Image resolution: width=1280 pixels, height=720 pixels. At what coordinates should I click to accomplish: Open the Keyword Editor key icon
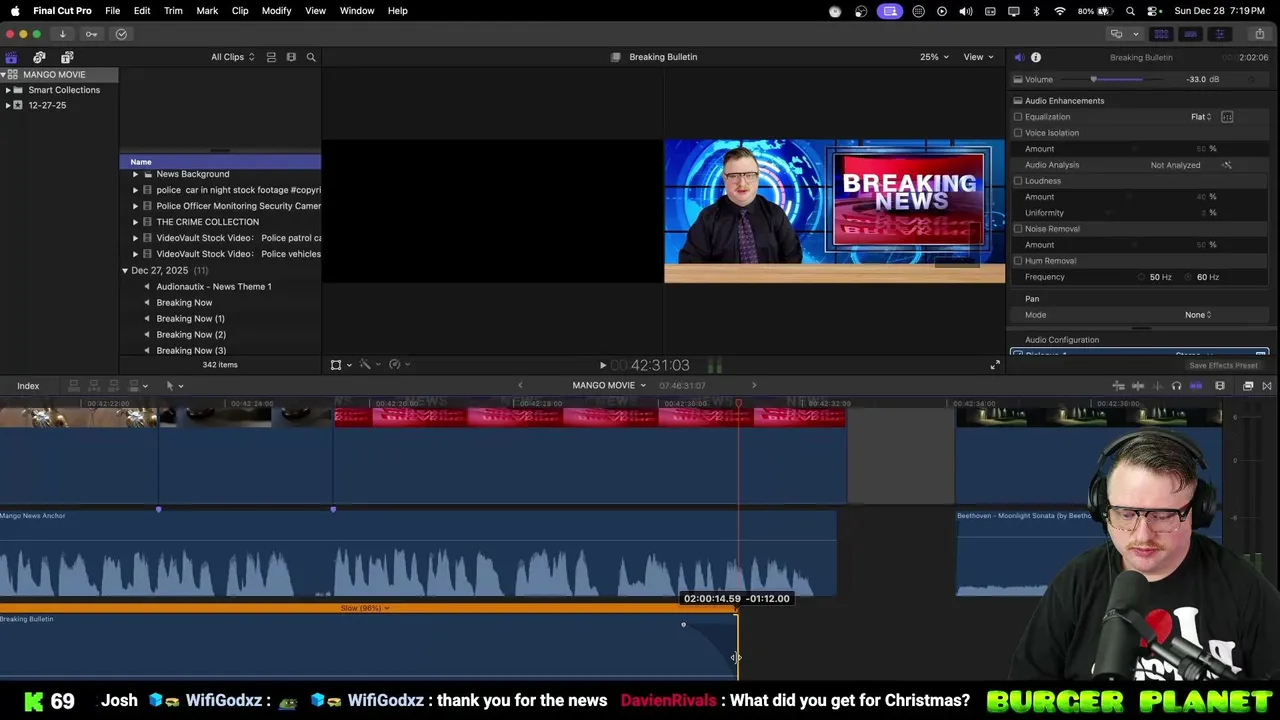click(x=91, y=34)
